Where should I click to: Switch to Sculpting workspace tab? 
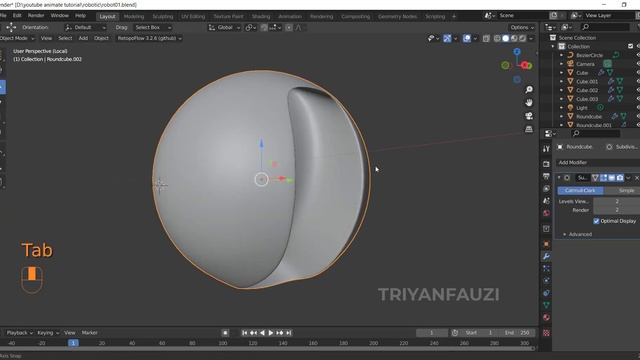coord(163,17)
